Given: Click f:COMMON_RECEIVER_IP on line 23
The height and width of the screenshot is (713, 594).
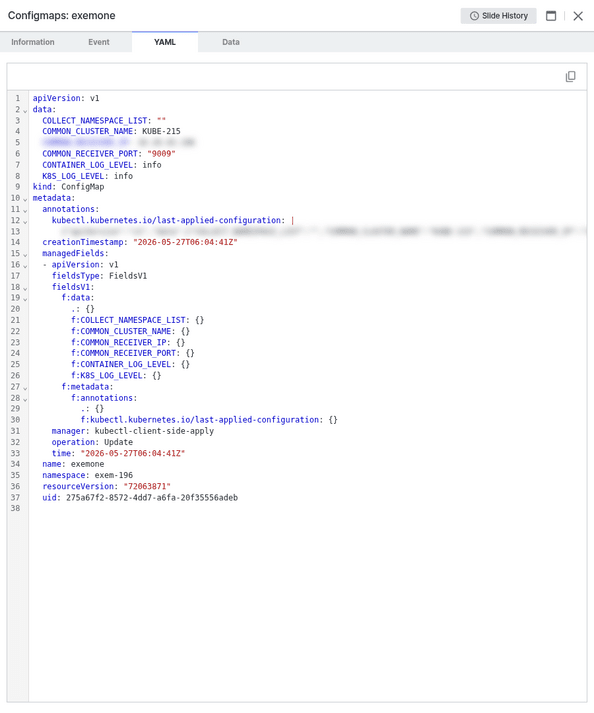Looking at the screenshot, I should 119,342.
